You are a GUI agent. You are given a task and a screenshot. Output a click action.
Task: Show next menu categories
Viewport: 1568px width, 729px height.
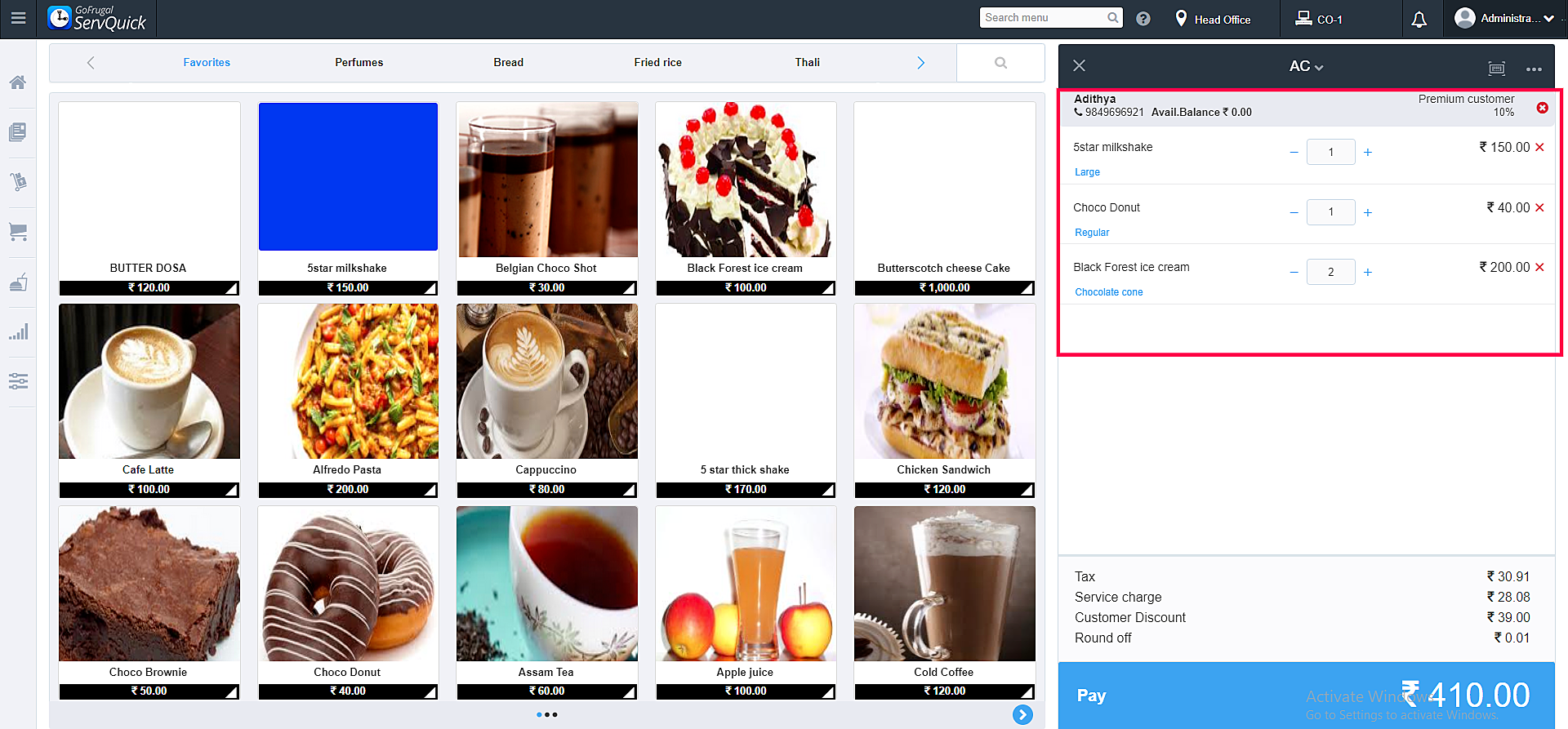tap(921, 63)
